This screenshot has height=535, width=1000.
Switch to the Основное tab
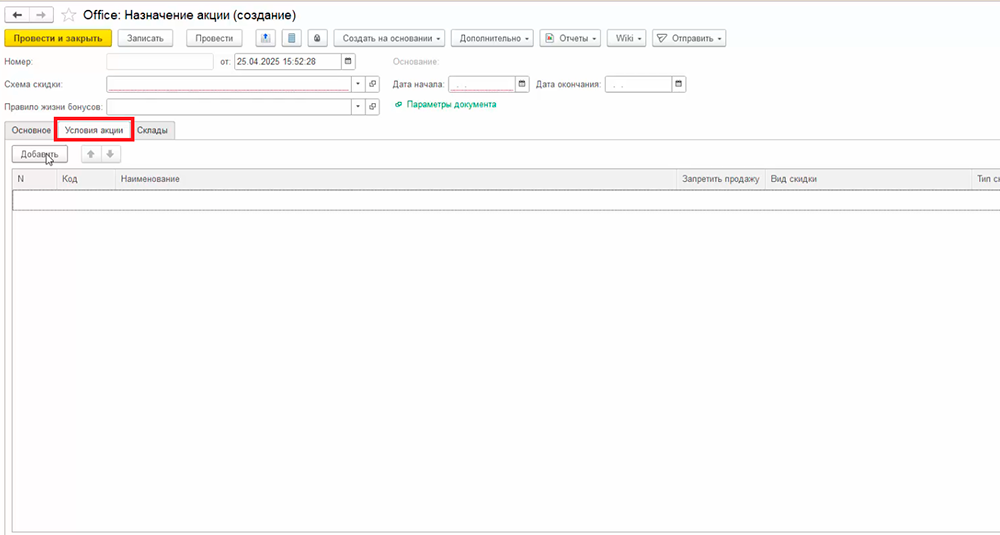[31, 130]
